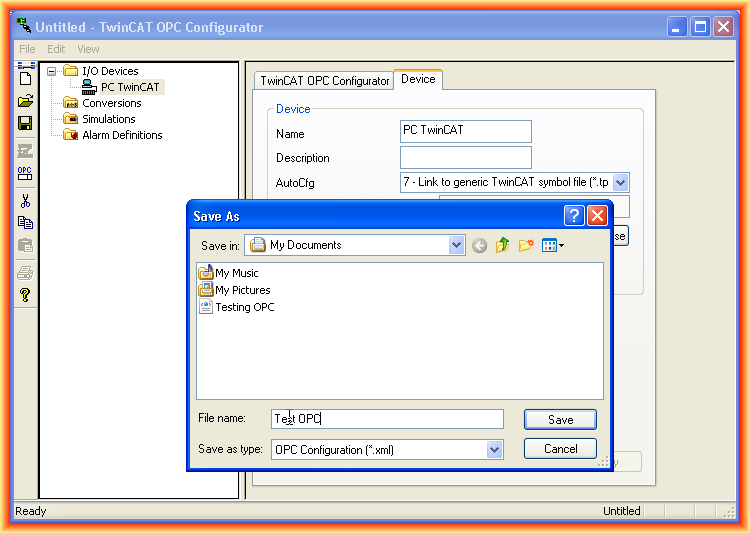Image resolution: width=750 pixels, height=533 pixels.
Task: Switch to the TwinCAT OPC Configurator tab
Action: [324, 81]
